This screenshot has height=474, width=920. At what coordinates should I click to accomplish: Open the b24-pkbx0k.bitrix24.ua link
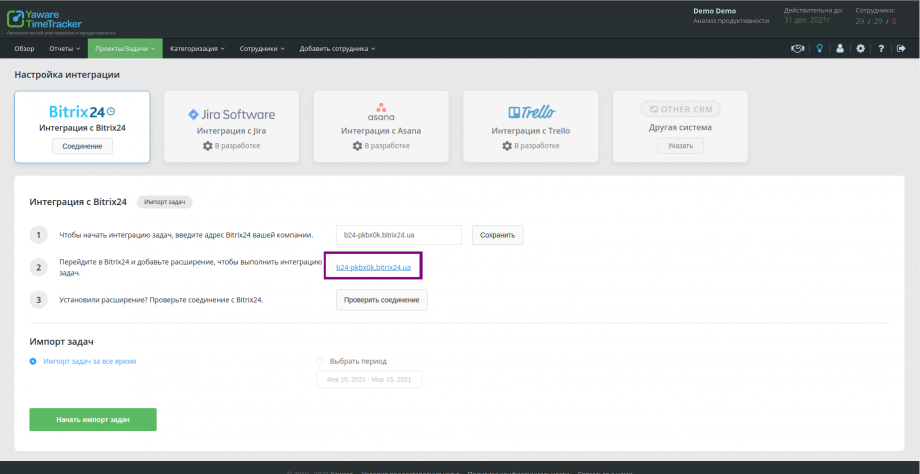(373, 267)
